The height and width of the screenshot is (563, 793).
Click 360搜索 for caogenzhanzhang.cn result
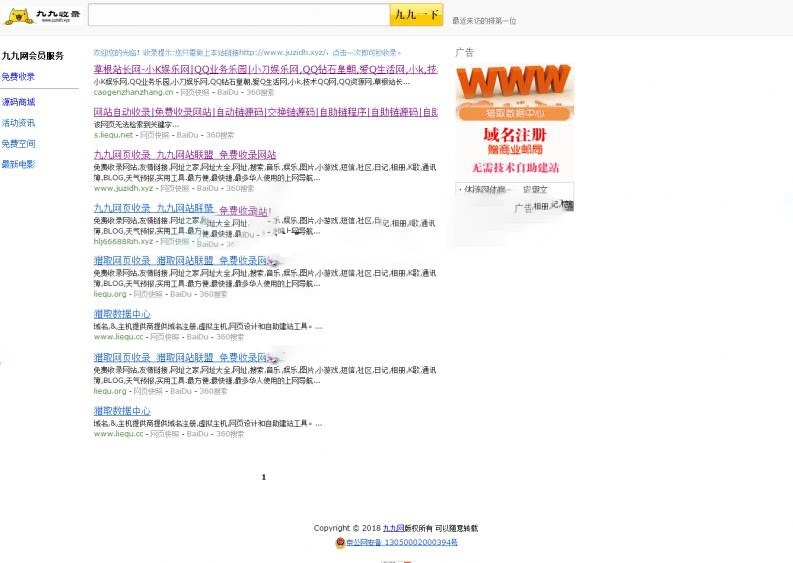click(260, 92)
